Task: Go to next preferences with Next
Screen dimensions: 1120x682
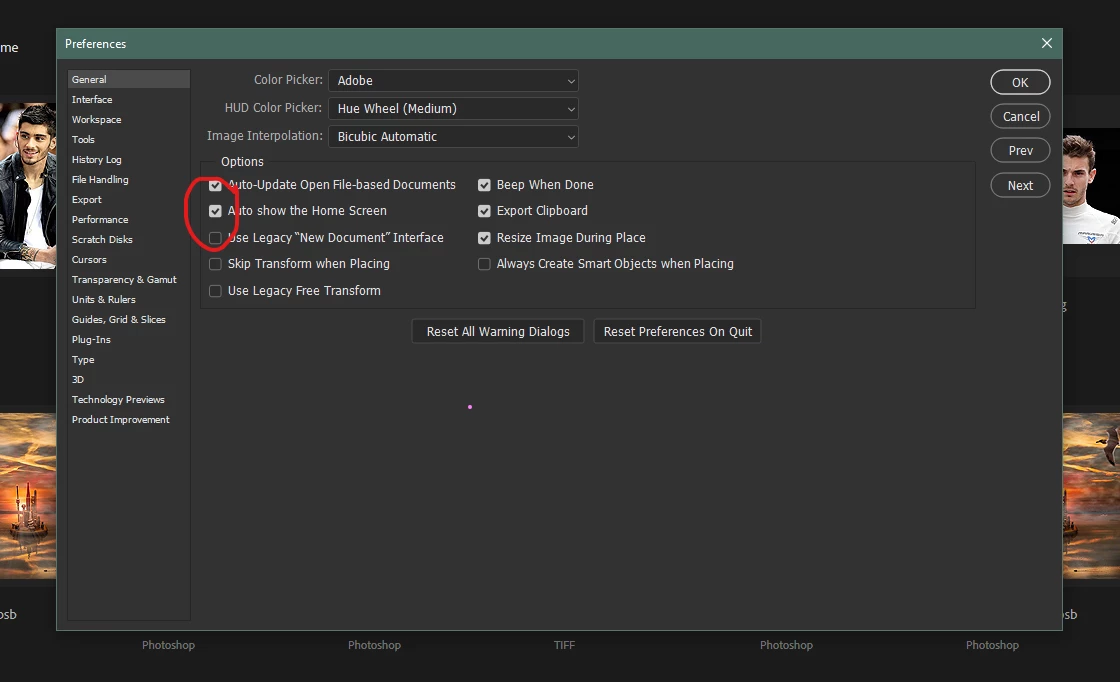Action: tap(1020, 186)
